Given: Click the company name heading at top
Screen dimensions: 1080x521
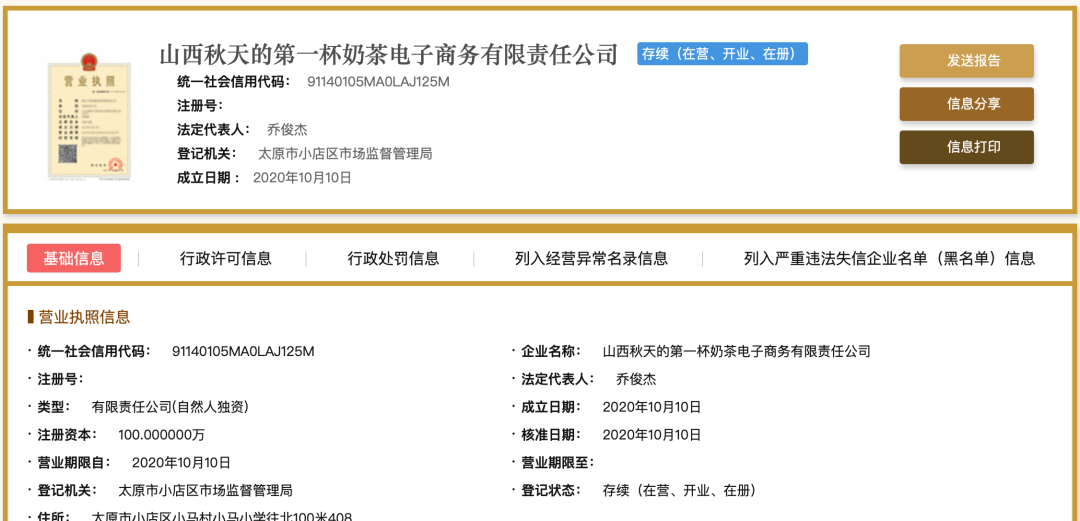Looking at the screenshot, I should [389, 55].
